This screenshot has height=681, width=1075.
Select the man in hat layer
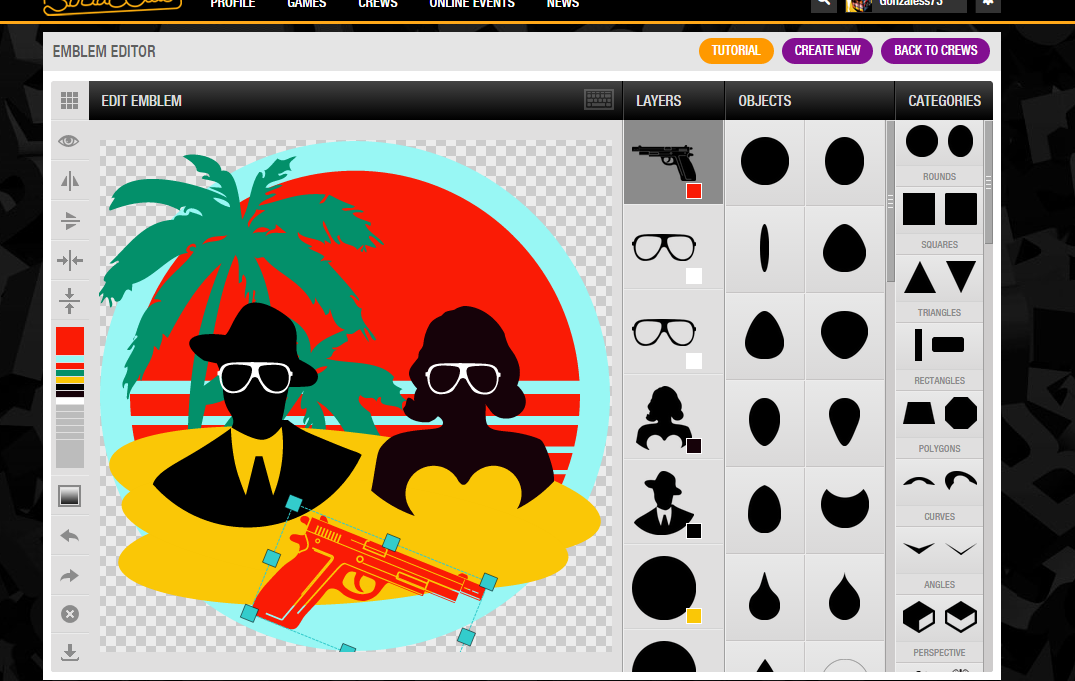(x=673, y=503)
